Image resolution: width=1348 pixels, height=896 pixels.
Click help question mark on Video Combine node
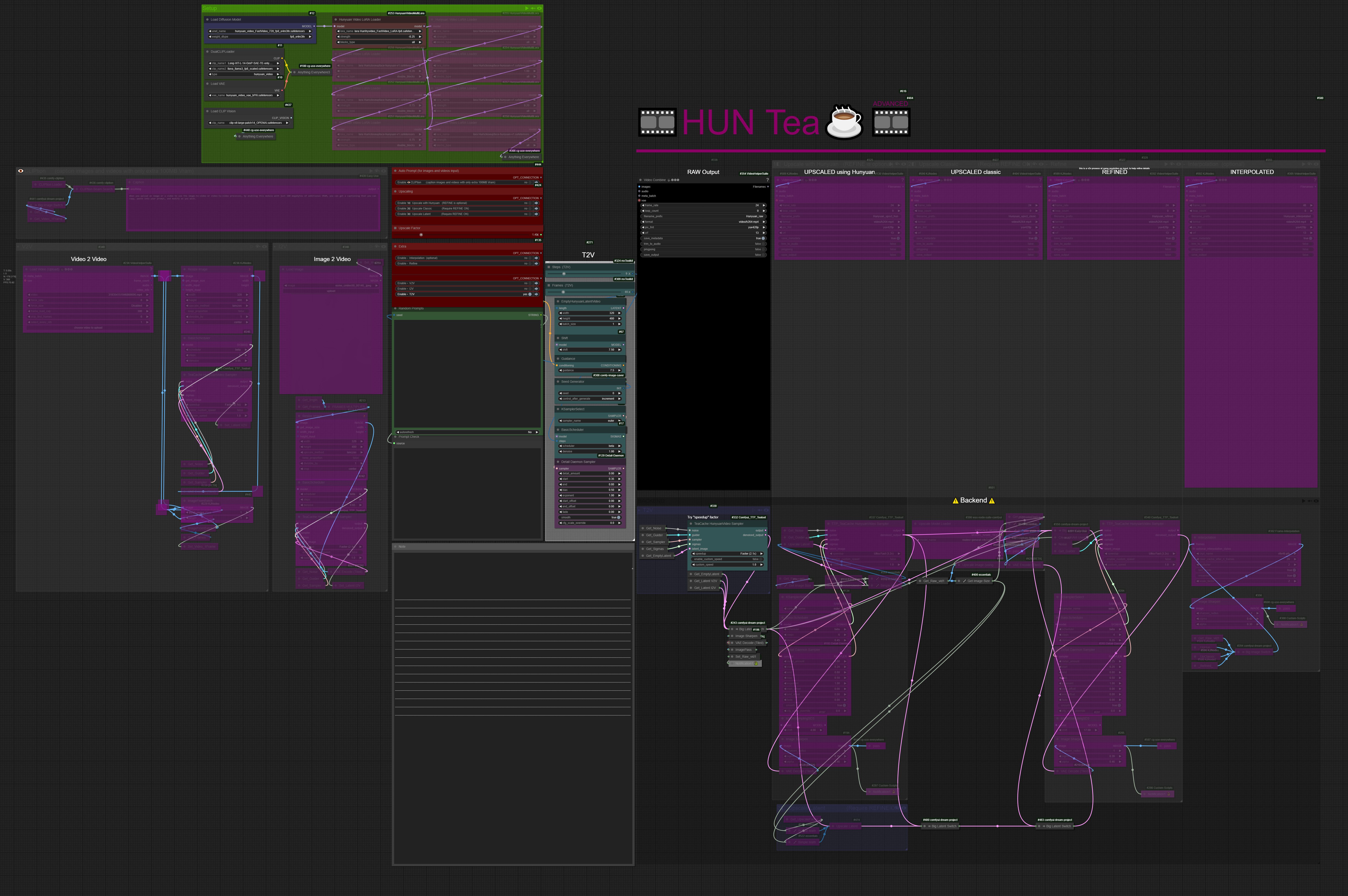[767, 180]
